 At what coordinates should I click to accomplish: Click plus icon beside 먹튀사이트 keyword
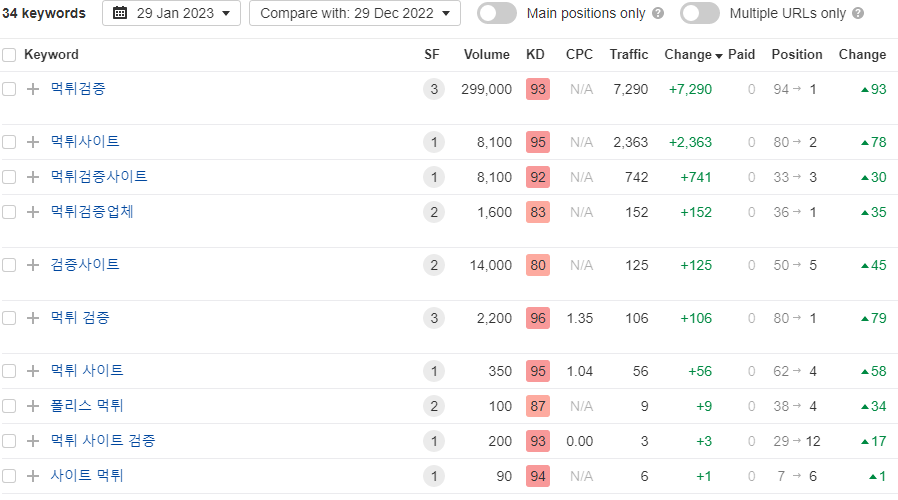point(33,142)
